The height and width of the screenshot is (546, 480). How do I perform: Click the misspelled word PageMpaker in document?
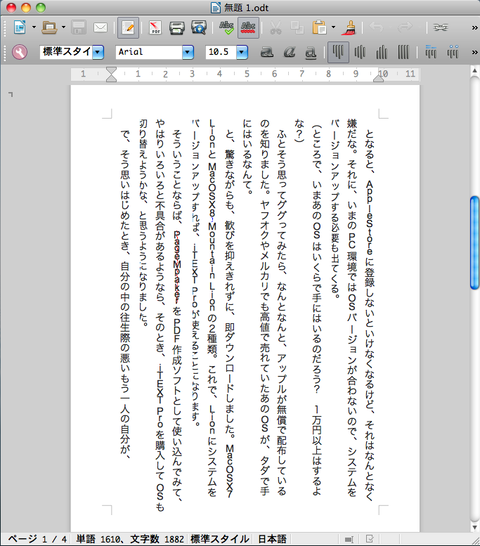click(x=177, y=267)
